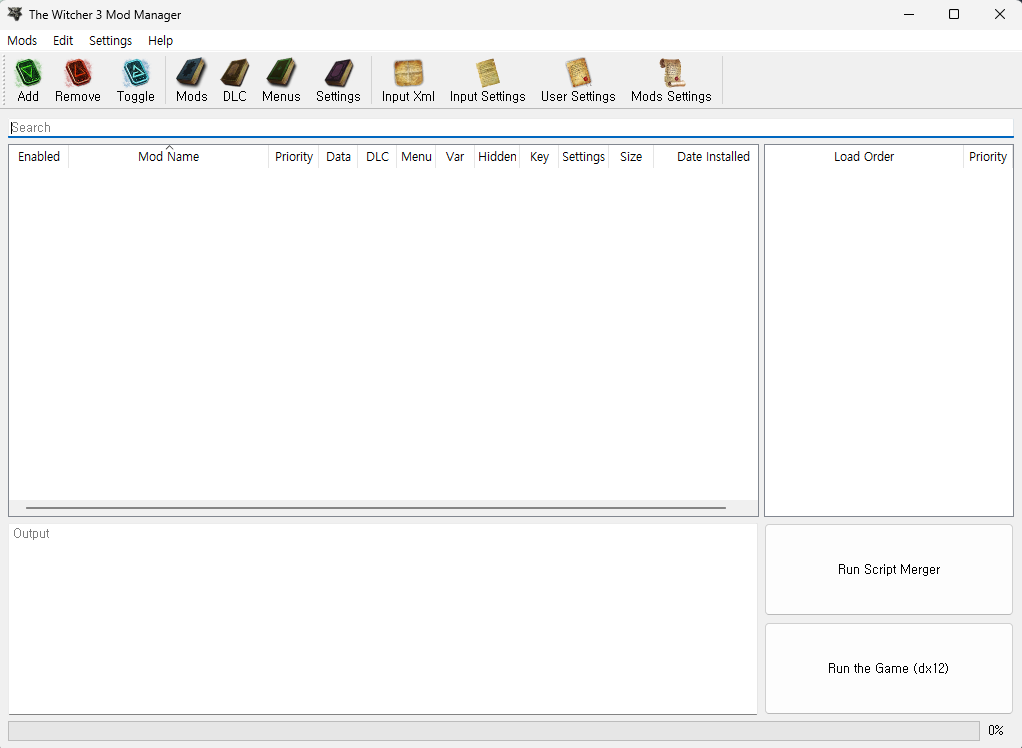Image resolution: width=1022 pixels, height=748 pixels.
Task: Open the Input Settings parchment icon
Action: pos(488,73)
